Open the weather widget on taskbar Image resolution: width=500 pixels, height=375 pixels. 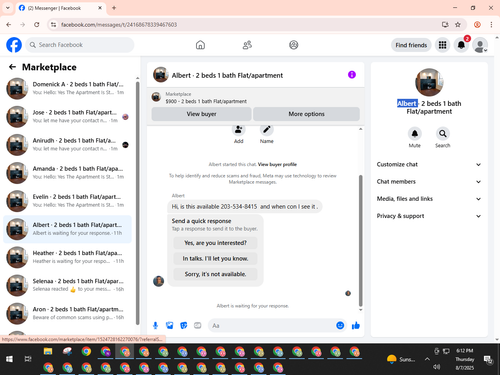coord(401,359)
